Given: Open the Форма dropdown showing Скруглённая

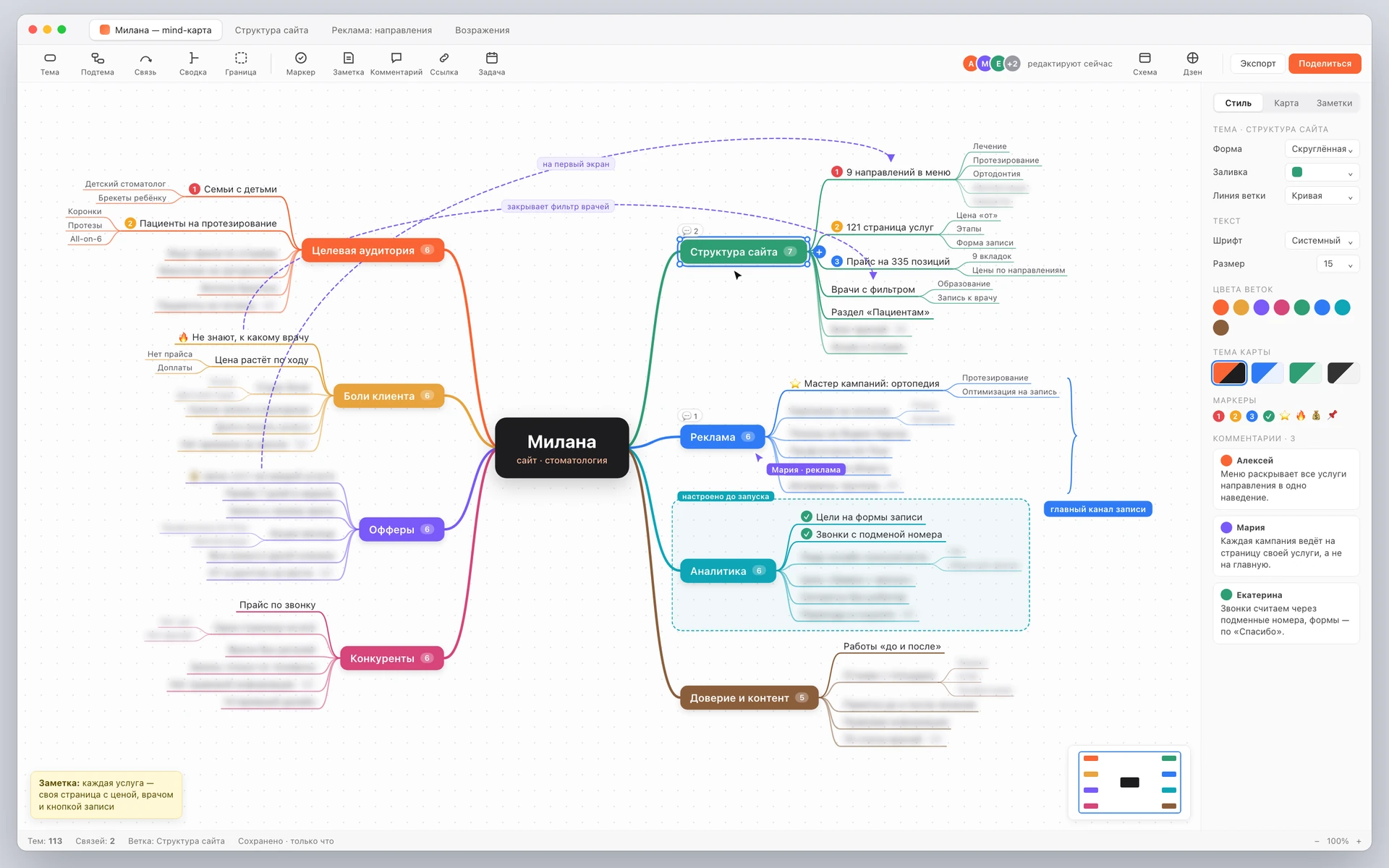Looking at the screenshot, I should 1322,149.
